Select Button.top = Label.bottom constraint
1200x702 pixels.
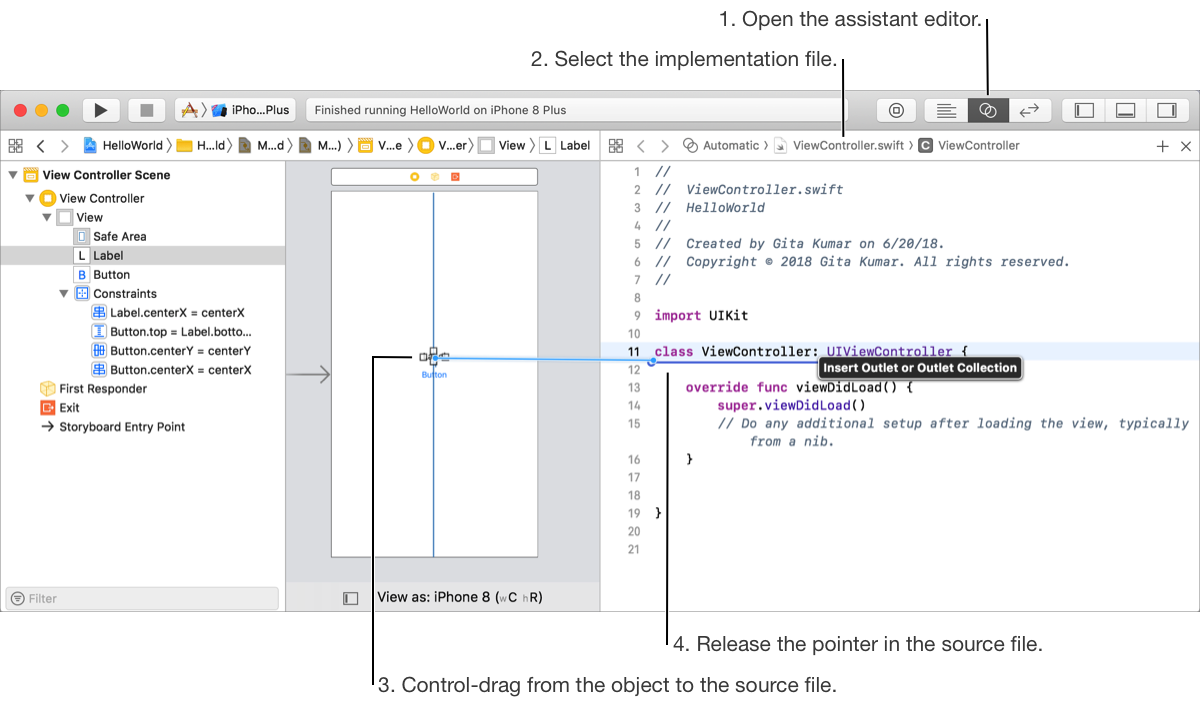click(180, 332)
